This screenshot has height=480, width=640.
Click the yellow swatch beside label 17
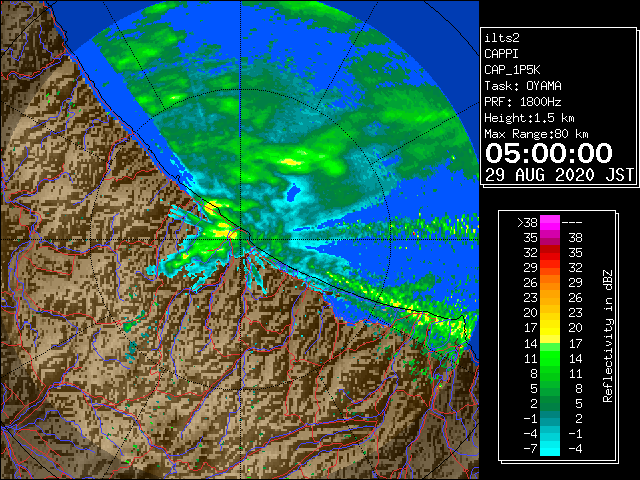pos(550,328)
